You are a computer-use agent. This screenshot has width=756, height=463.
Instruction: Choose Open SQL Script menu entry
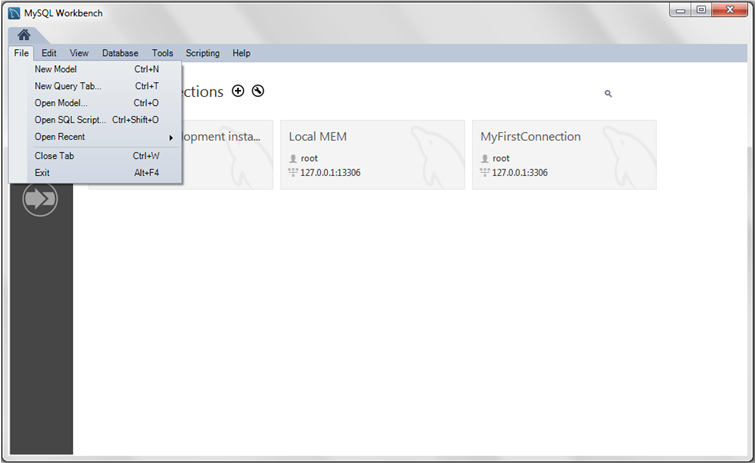click(x=70, y=120)
